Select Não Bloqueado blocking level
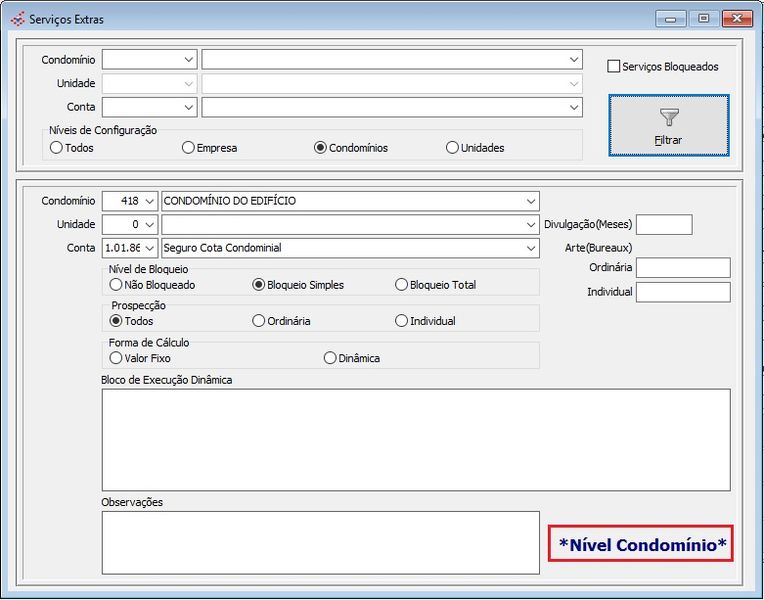This screenshot has width=764, height=600. coord(116,285)
